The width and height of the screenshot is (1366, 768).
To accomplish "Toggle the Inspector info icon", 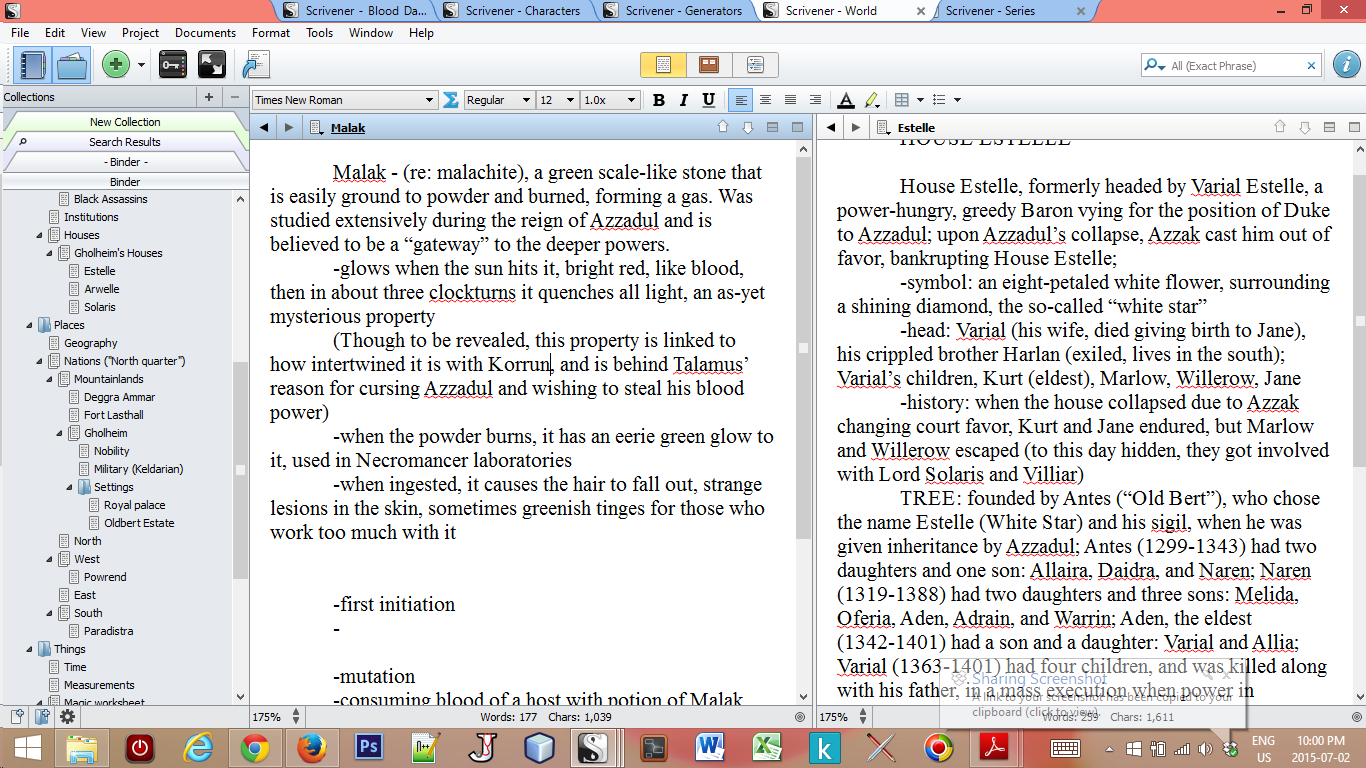I will click(1345, 65).
